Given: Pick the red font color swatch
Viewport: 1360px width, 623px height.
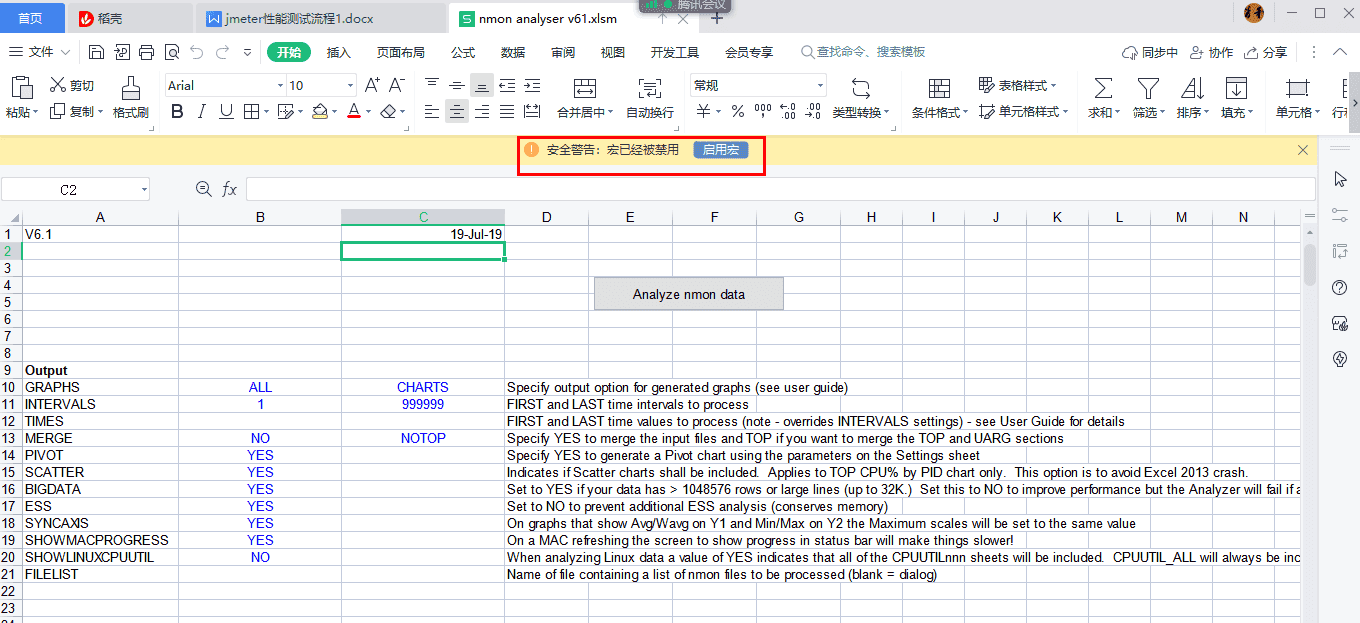Looking at the screenshot, I should (x=354, y=112).
